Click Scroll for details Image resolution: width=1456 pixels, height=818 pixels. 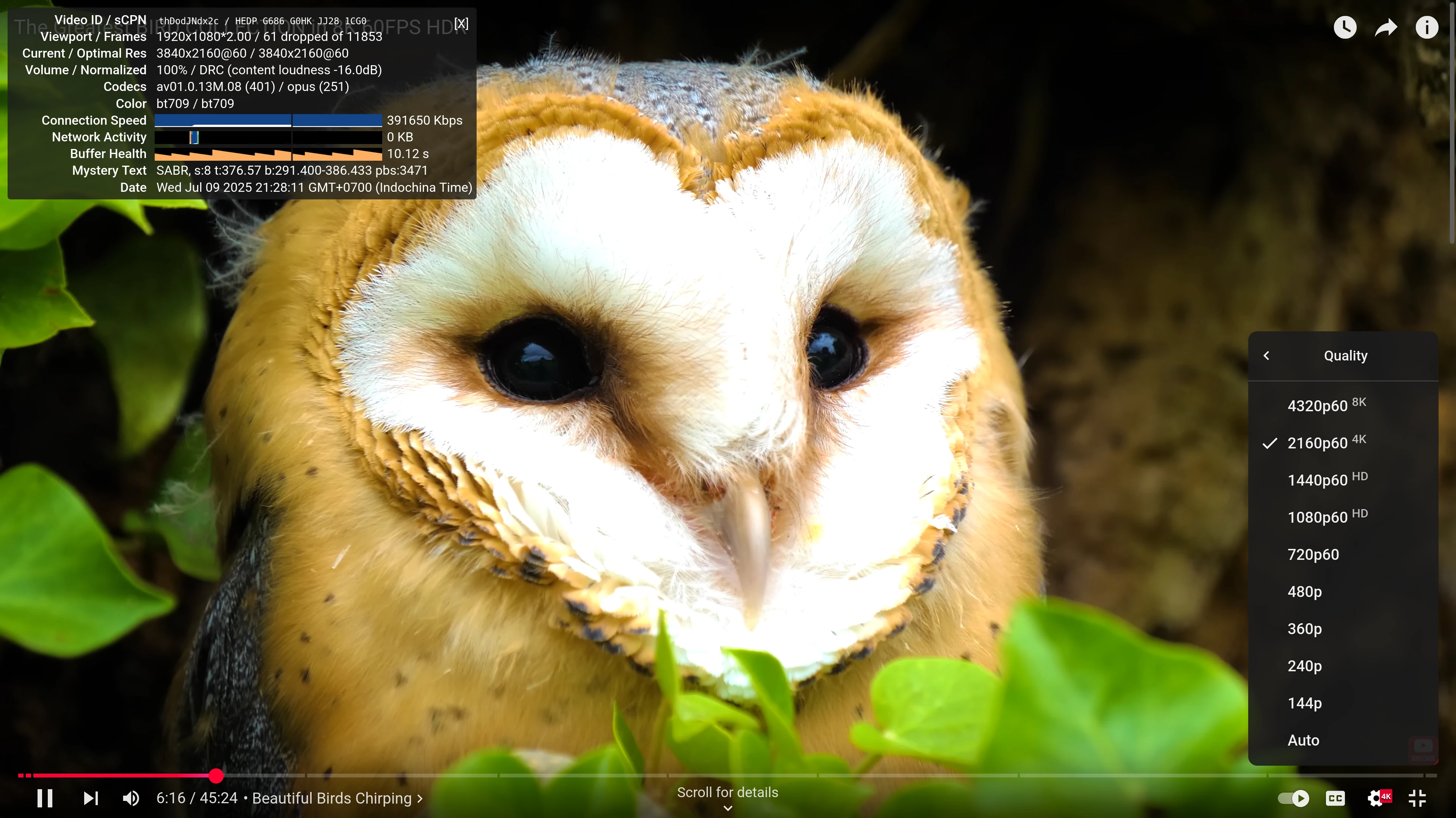728,792
